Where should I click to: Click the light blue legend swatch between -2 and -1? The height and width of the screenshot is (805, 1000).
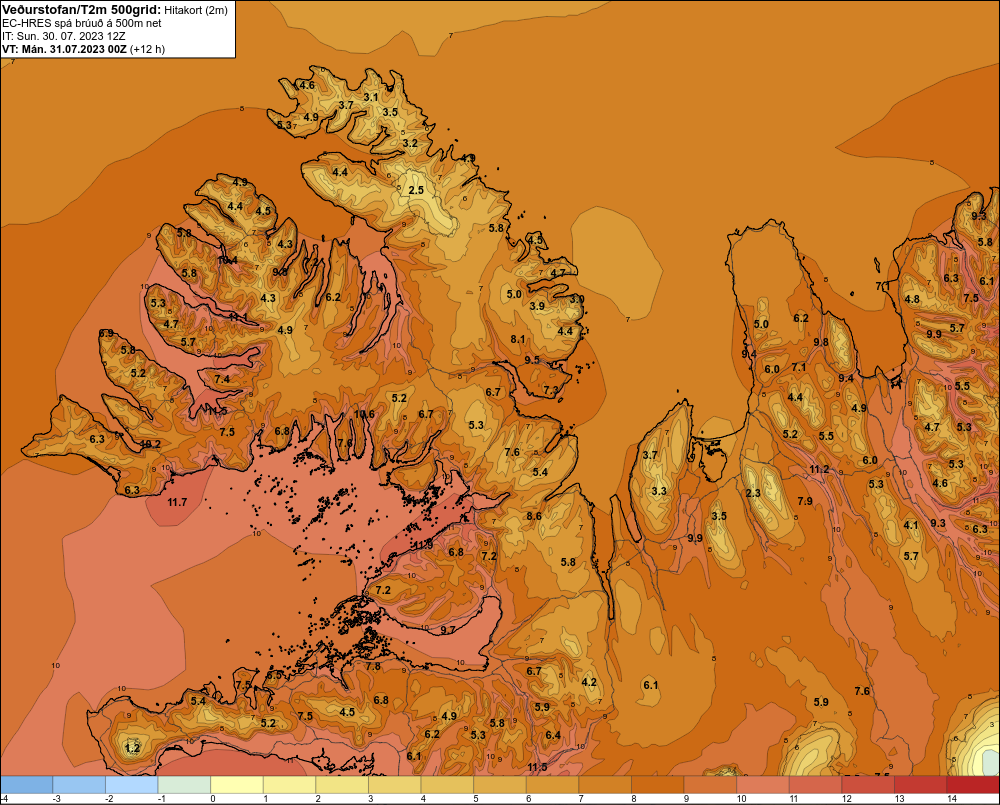132,785
